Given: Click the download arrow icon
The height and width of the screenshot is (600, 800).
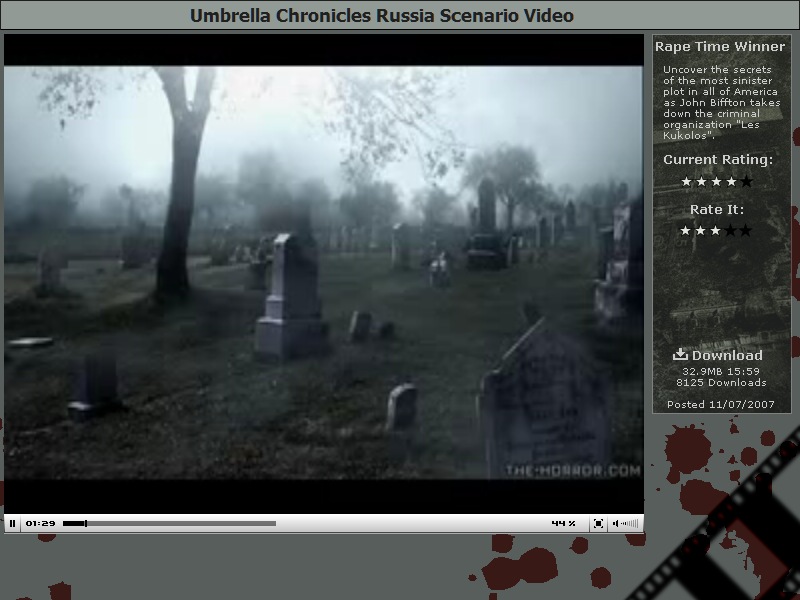Looking at the screenshot, I should 680,354.
